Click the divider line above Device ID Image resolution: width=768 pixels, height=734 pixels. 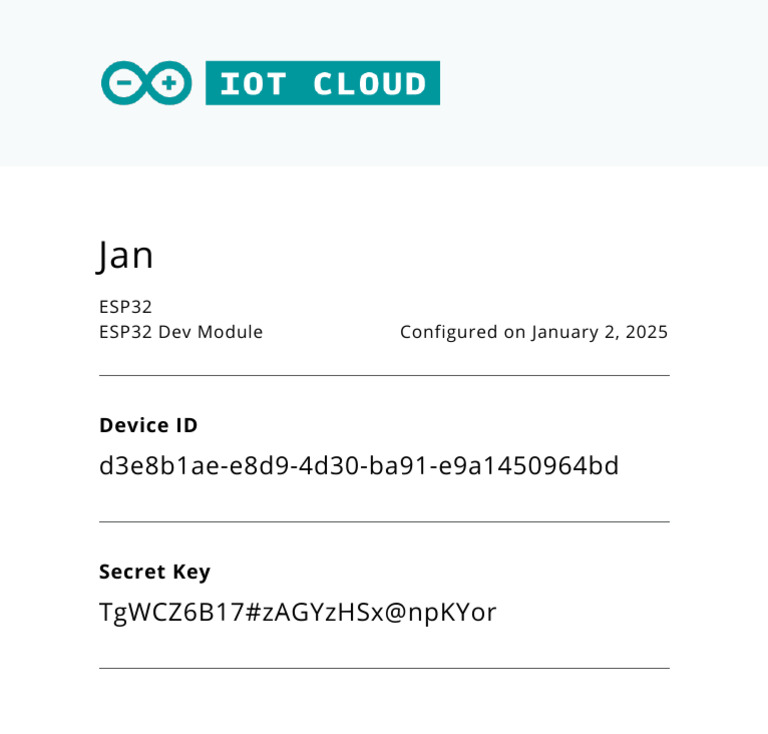384,376
